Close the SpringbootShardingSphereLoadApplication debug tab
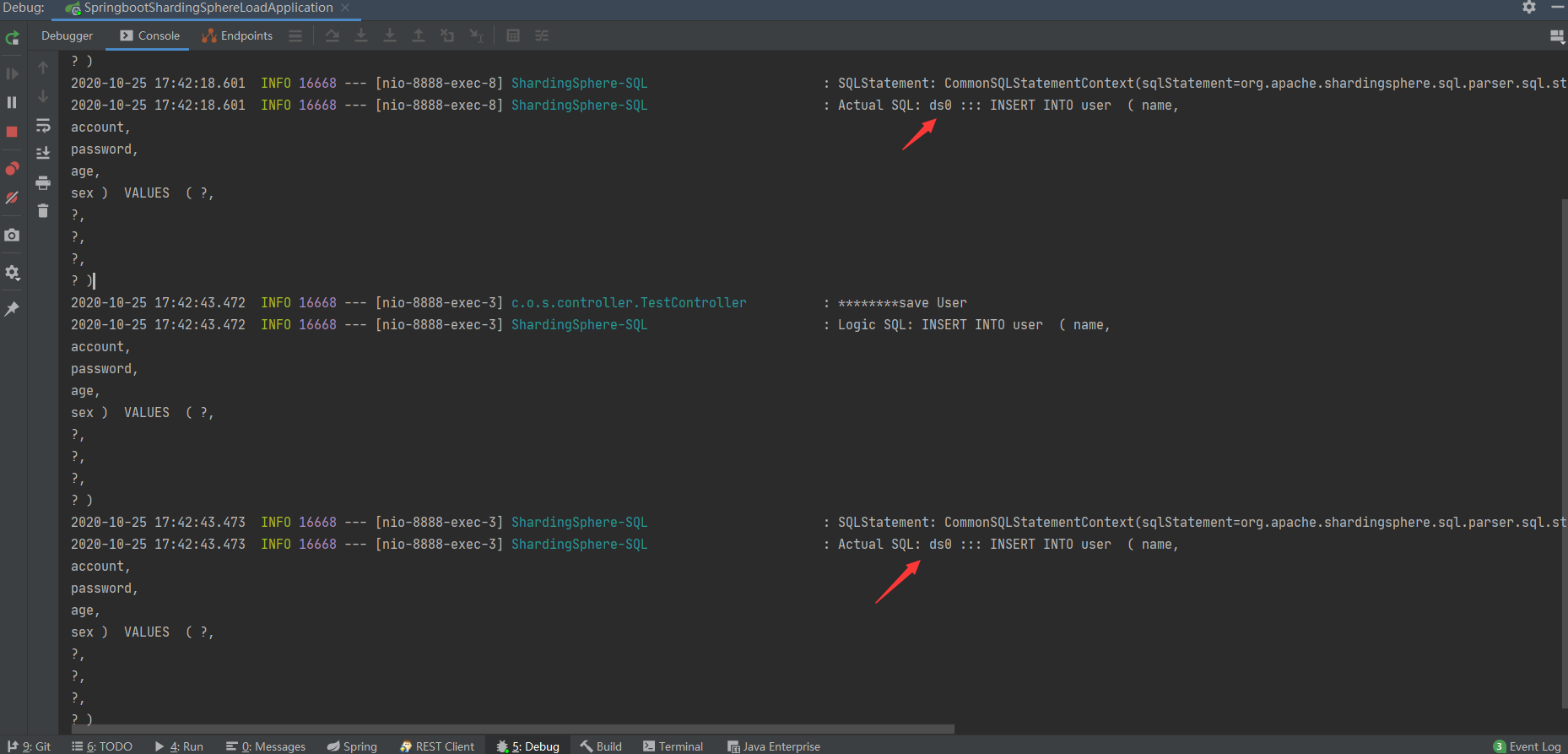This screenshot has height=754, width=1568. (x=345, y=8)
